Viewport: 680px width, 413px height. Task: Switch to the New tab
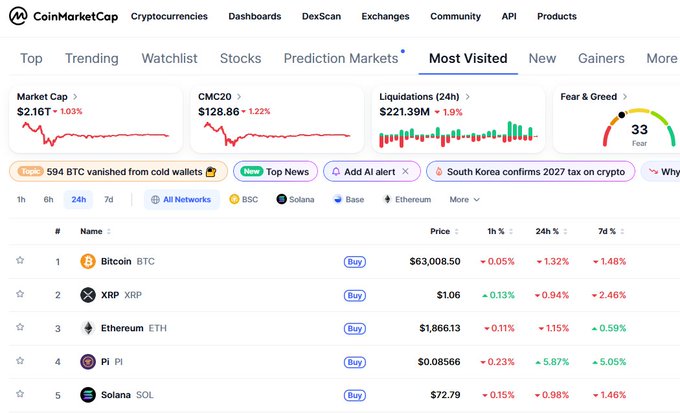[542, 58]
